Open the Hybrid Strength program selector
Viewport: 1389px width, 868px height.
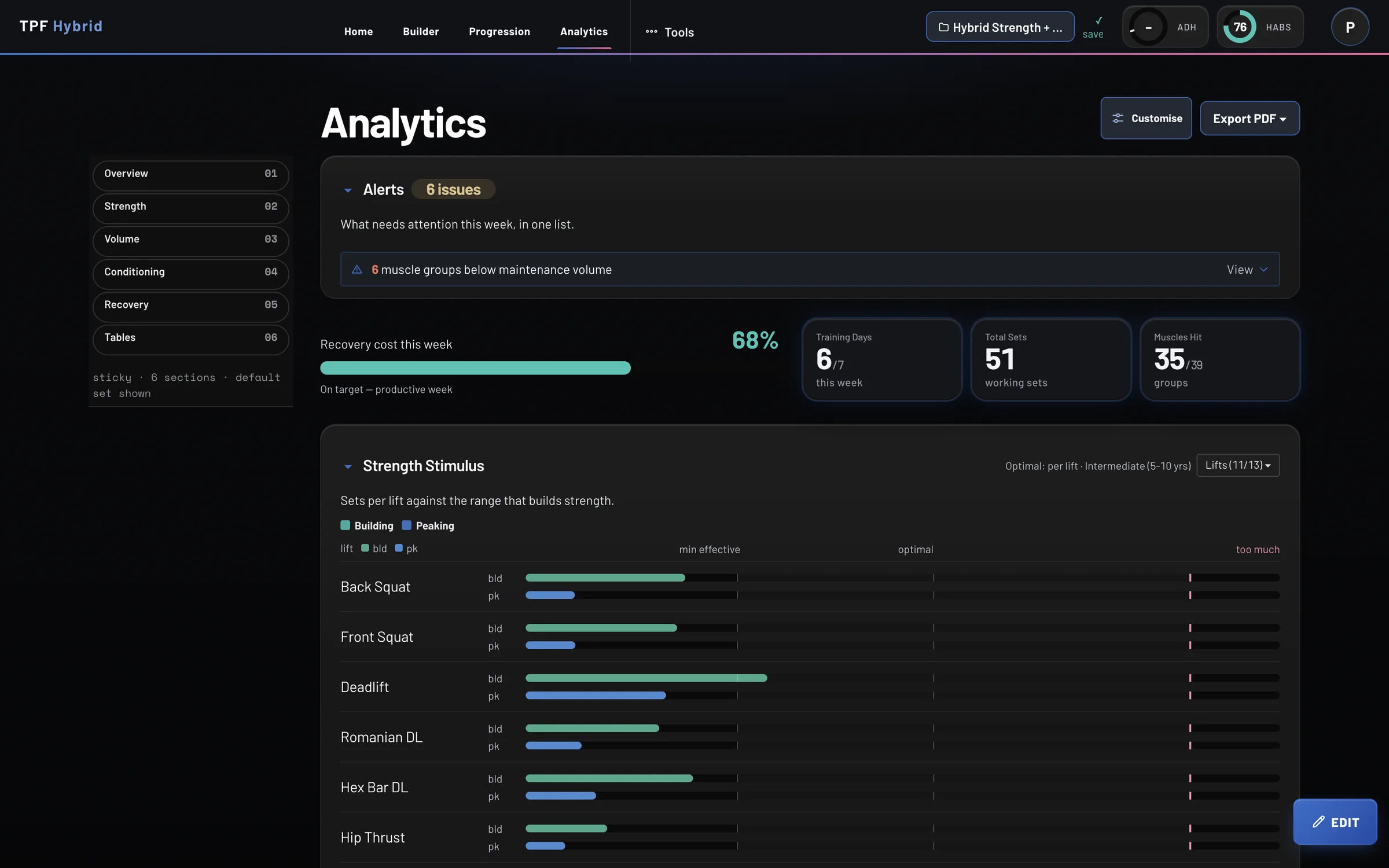click(1000, 27)
